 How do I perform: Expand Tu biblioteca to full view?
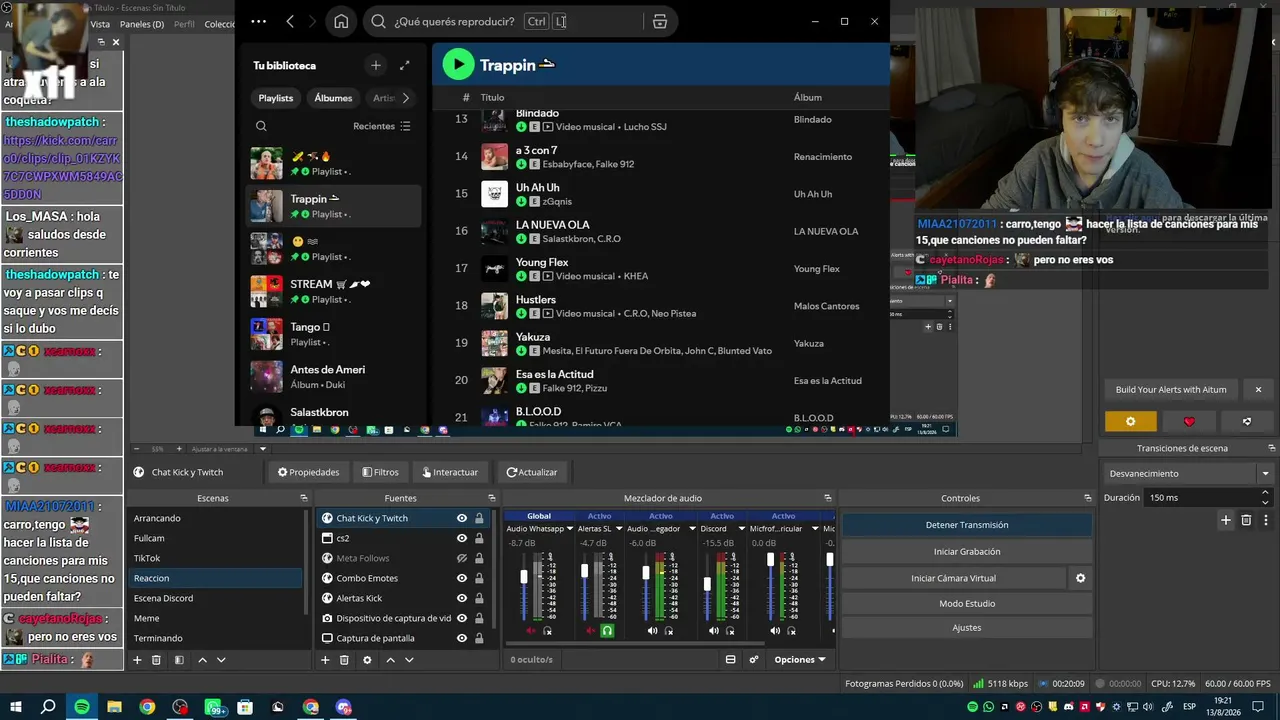404,65
